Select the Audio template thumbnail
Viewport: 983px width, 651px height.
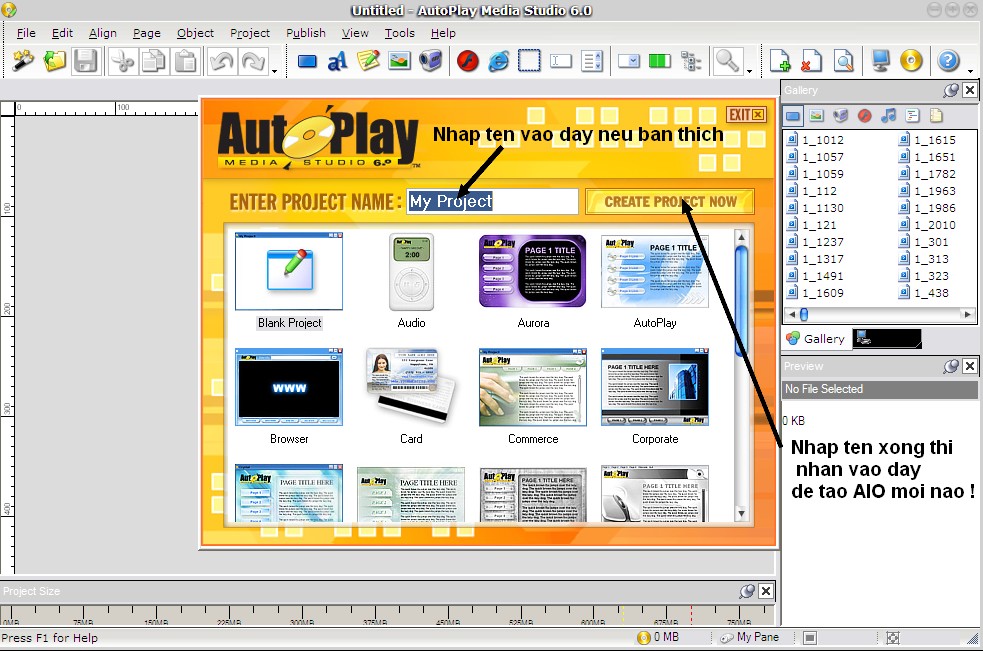tap(411, 272)
